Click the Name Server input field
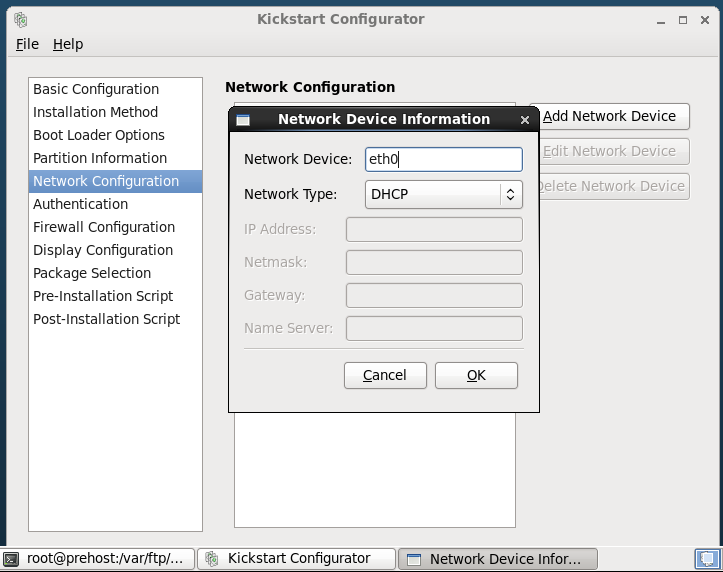 click(434, 328)
